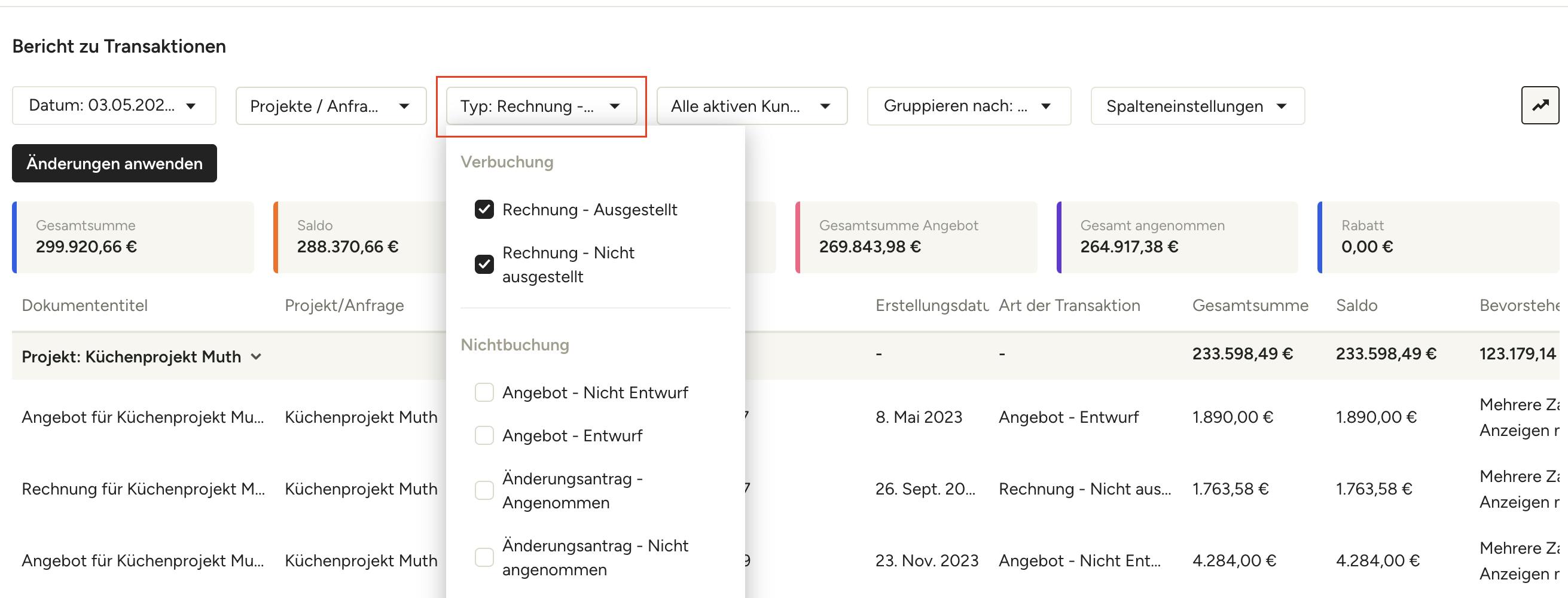Sort by Dokumententitel column header
The height and width of the screenshot is (598, 1568).
[84, 305]
